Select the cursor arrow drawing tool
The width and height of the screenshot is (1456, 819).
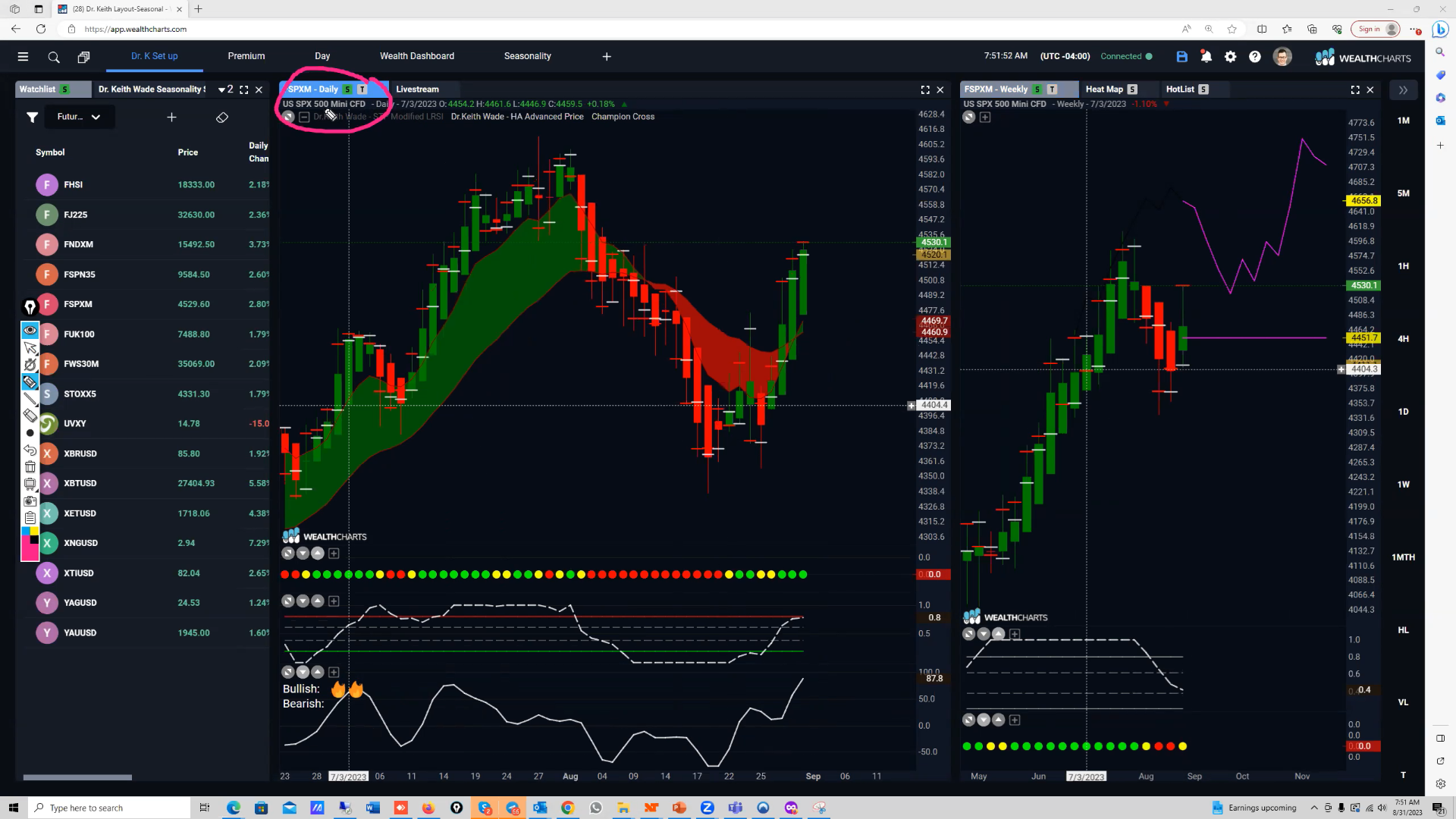(30, 348)
